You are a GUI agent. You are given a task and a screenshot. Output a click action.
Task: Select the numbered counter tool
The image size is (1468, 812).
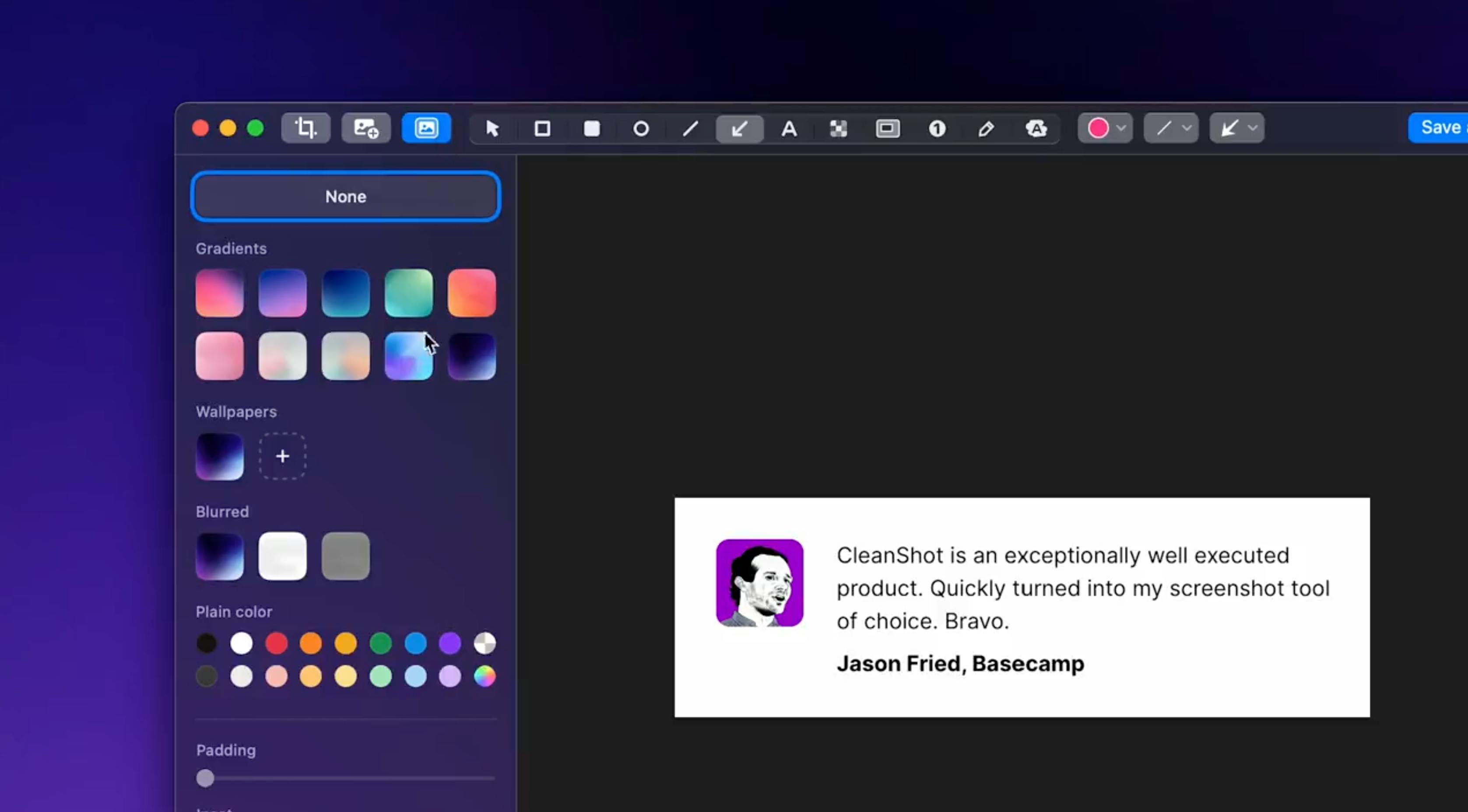coord(938,129)
